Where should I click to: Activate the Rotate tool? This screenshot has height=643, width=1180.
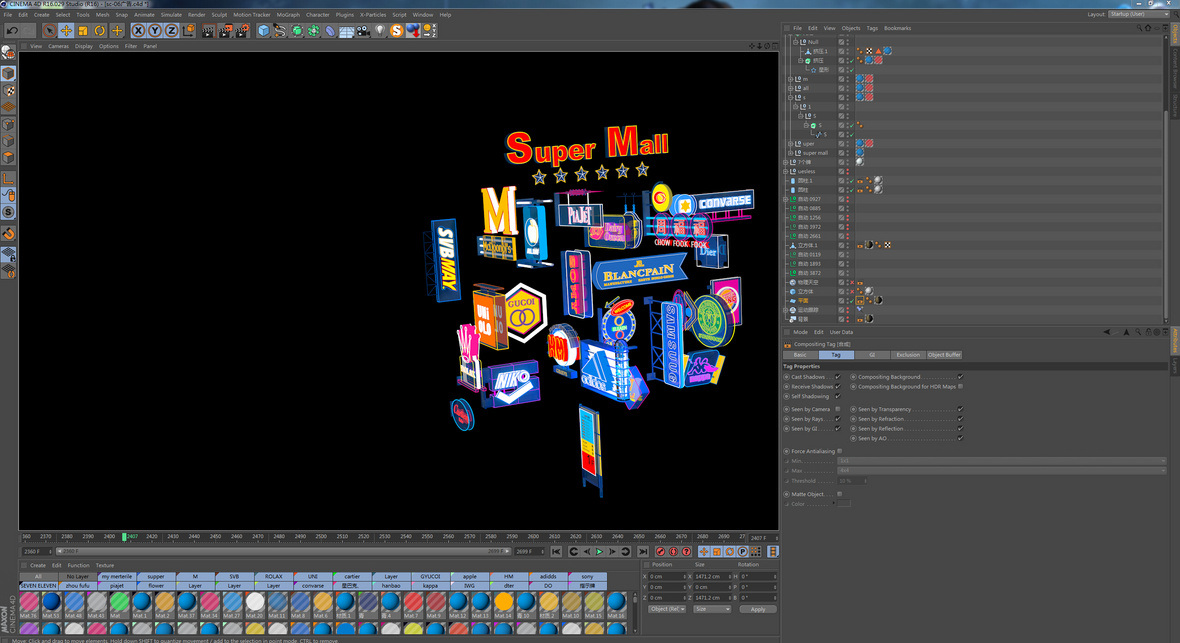(x=100, y=31)
